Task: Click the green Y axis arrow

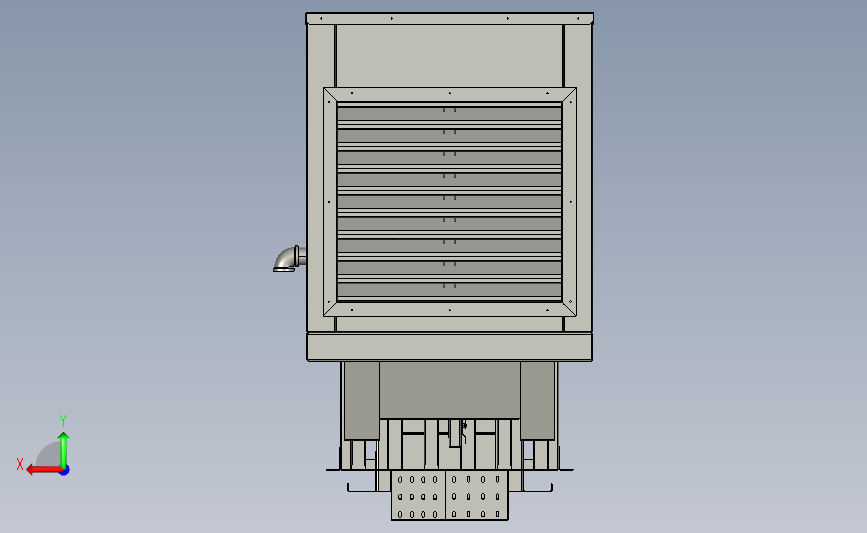Action: [64, 449]
